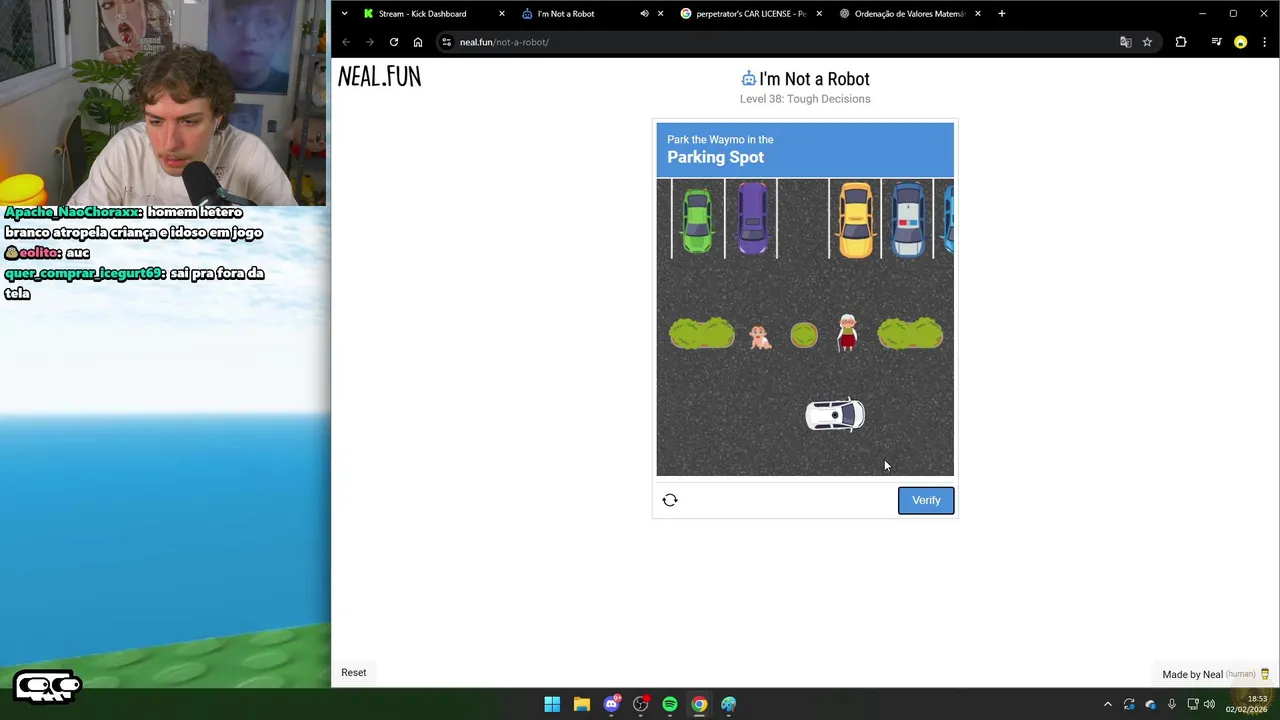Expand the tab search dropdown
Viewport: 1280px width, 720px height.
click(344, 14)
